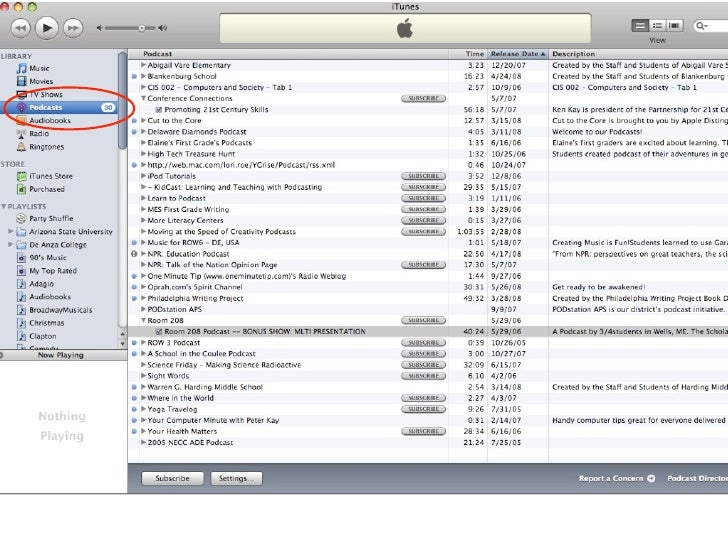Click the Fast-forward next track button
The width and height of the screenshot is (728, 546).
[x=73, y=28]
